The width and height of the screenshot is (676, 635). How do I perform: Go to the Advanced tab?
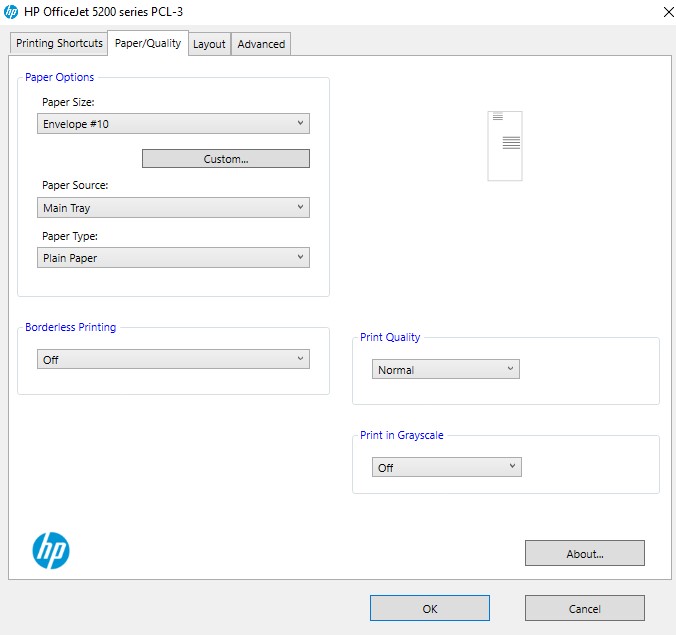click(261, 44)
